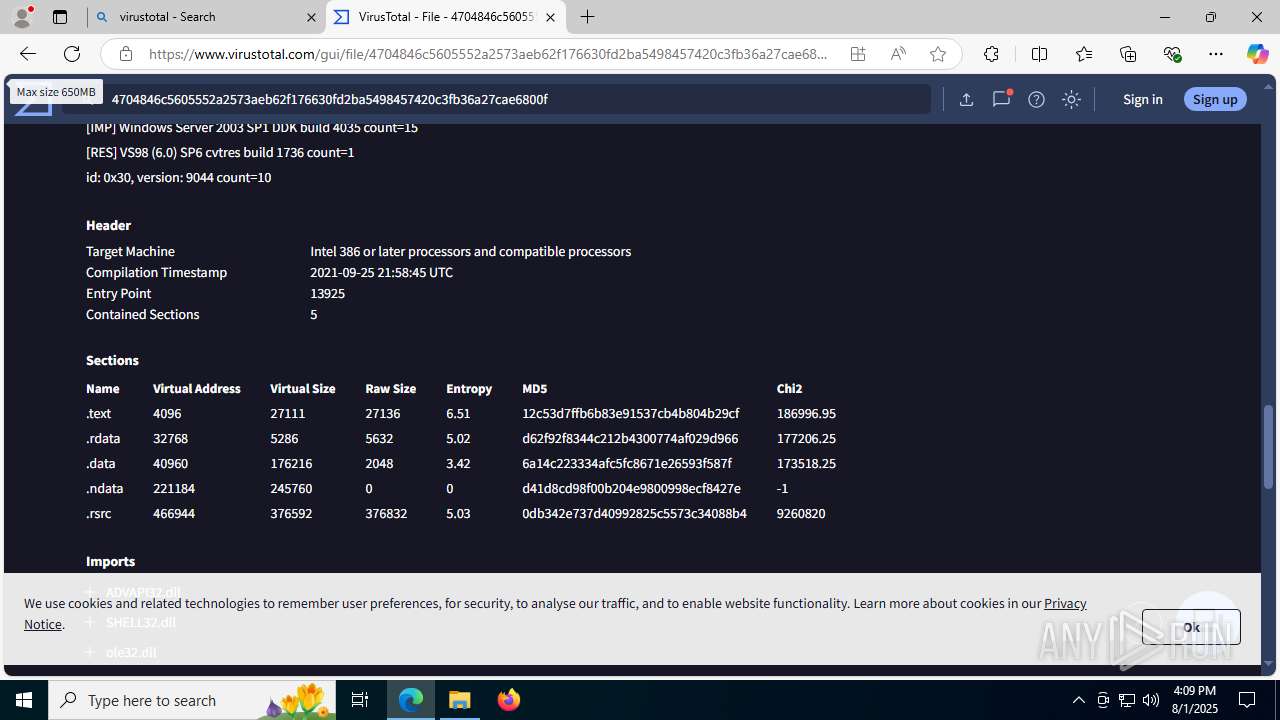
Task: Click Sign in link
Action: tap(1142, 99)
